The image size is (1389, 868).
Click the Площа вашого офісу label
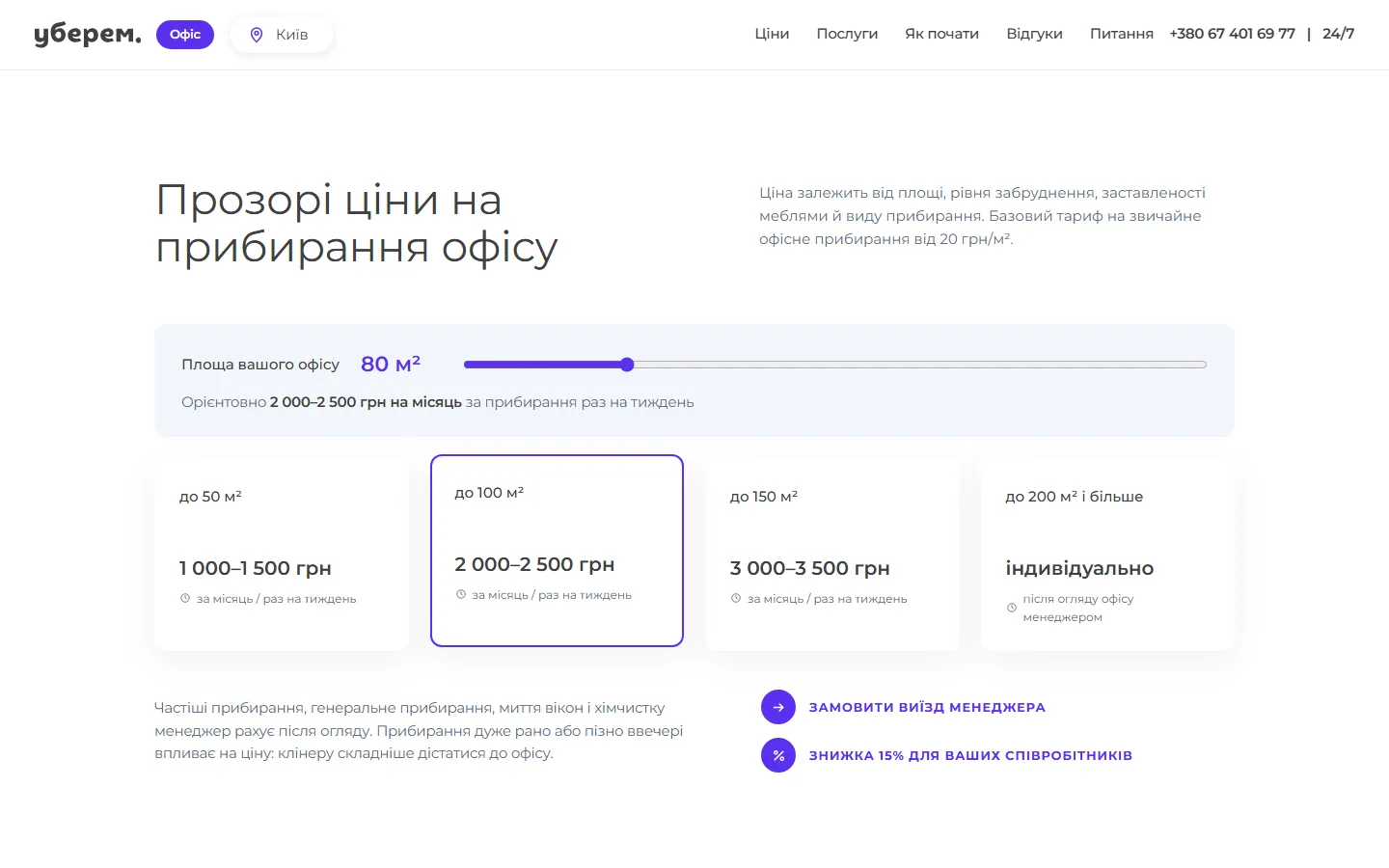coord(260,365)
